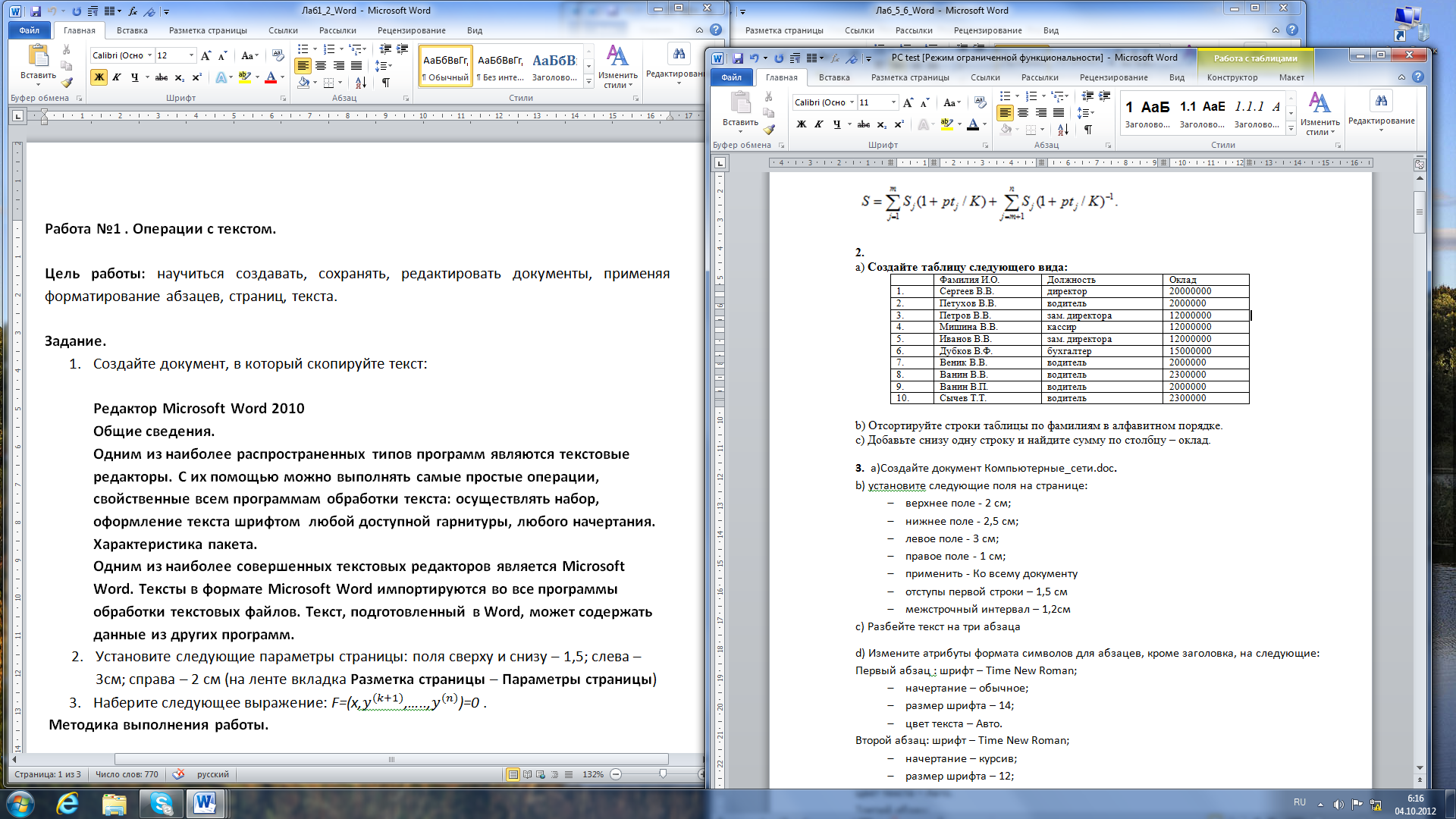Viewport: 1456px width, 819px height.
Task: Open Вставка tab in PC test window
Action: point(834,77)
